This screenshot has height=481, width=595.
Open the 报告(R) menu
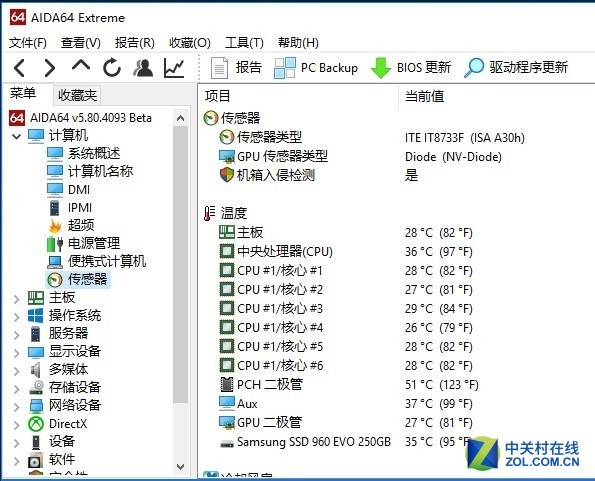pyautogui.click(x=135, y=43)
